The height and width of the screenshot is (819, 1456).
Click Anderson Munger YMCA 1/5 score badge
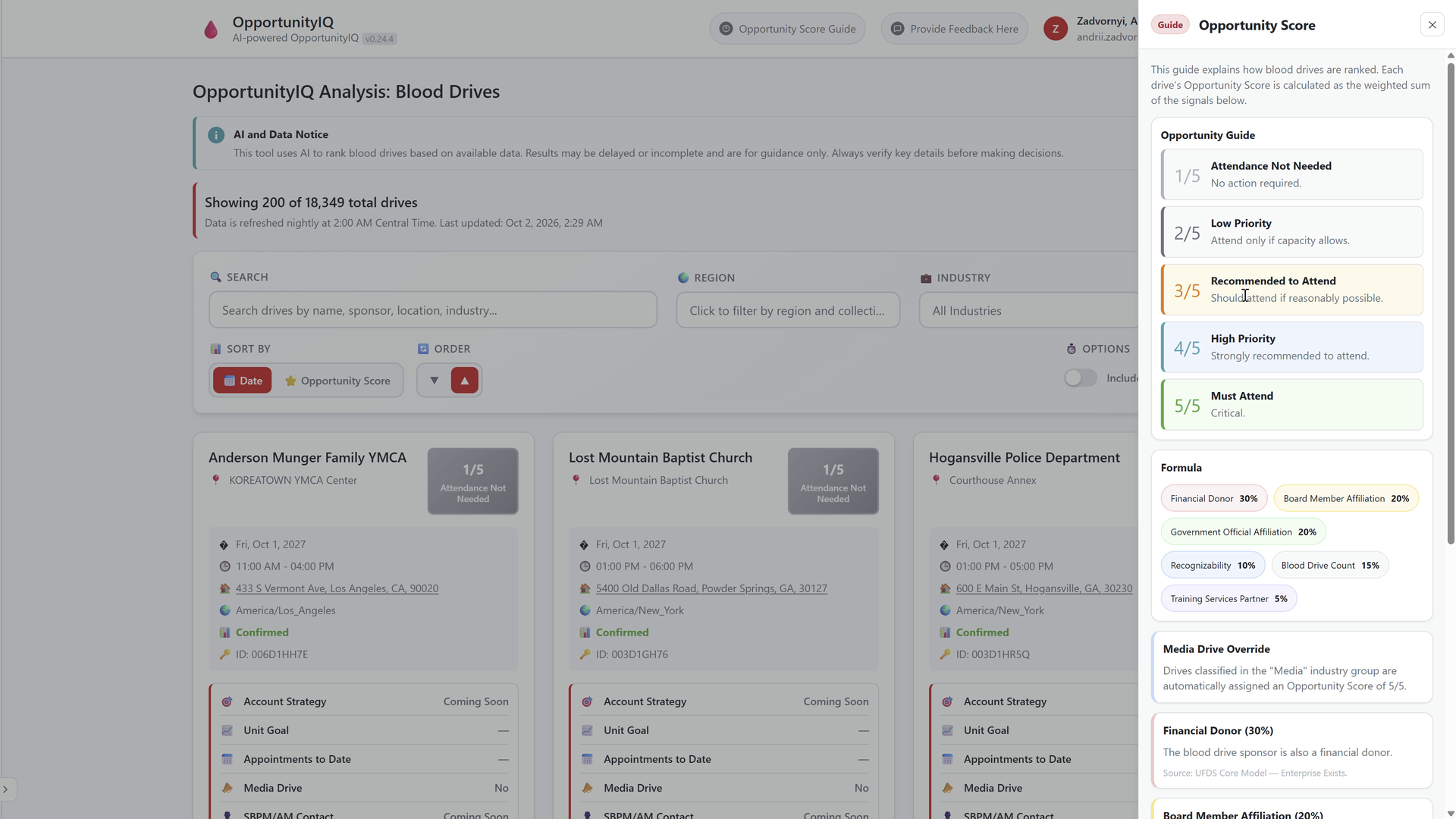[473, 481]
